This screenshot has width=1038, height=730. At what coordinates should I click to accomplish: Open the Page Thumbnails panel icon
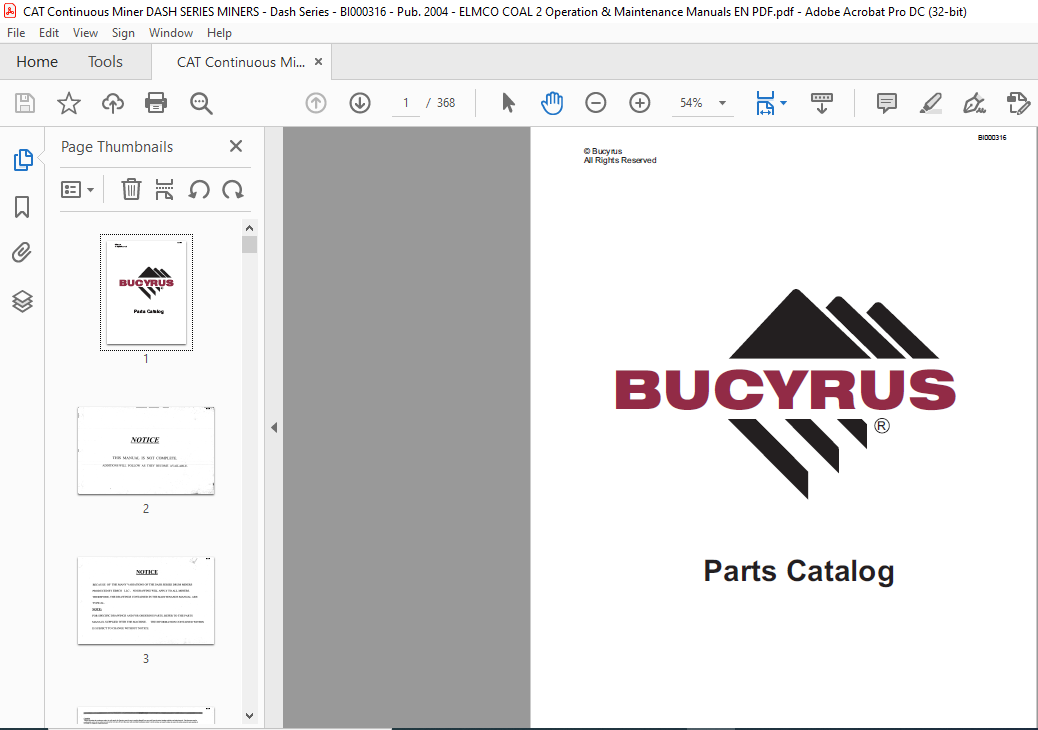coord(23,160)
